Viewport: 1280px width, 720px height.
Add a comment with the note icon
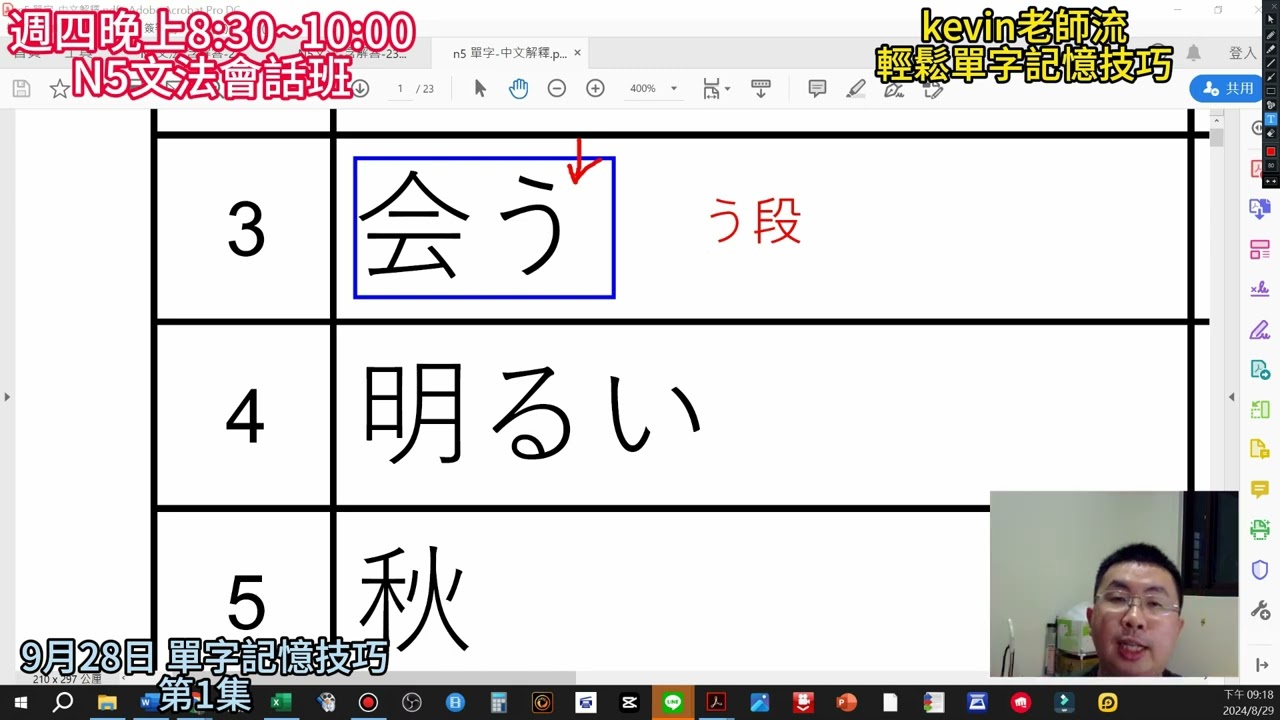[817, 88]
